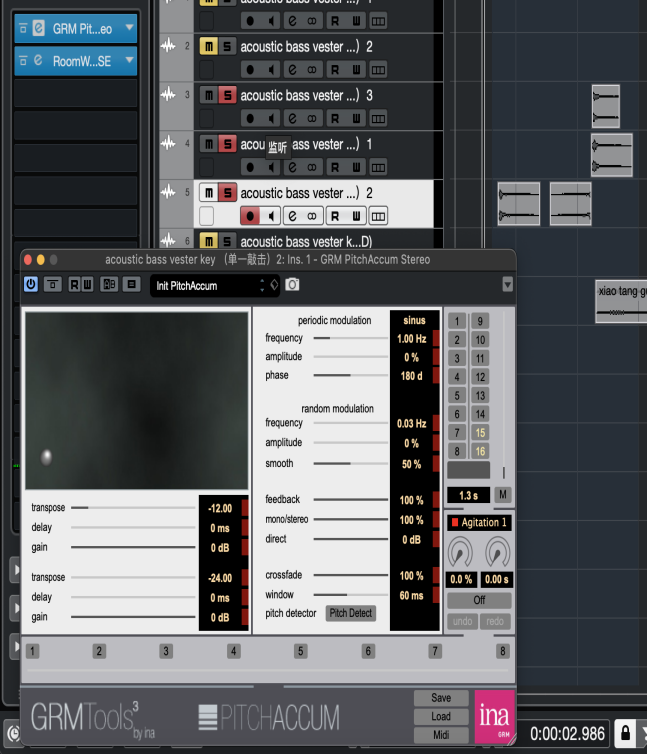
Task: Expand the plugin header menu arrow at right
Action: click(x=507, y=285)
